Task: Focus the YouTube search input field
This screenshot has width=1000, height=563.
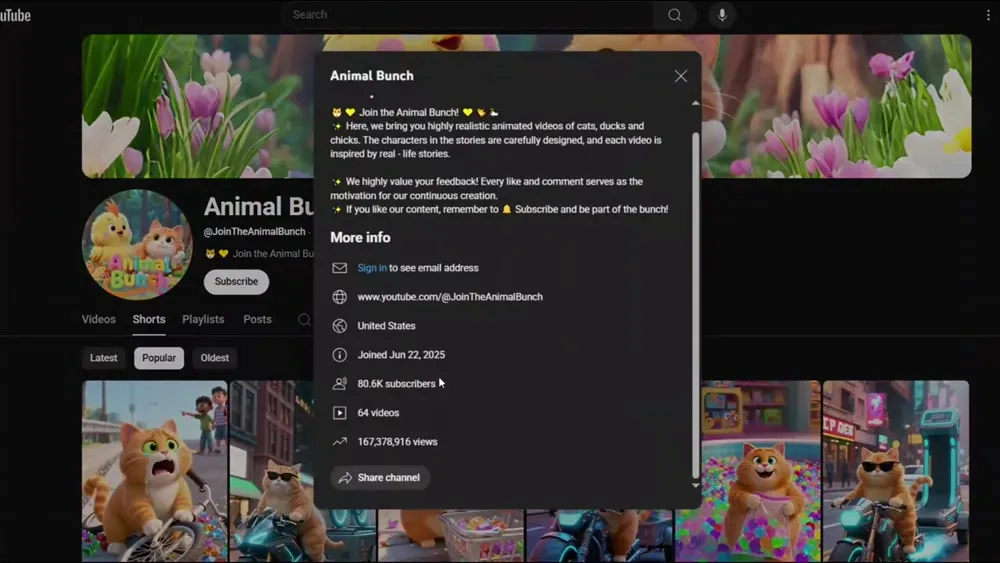Action: [x=470, y=15]
